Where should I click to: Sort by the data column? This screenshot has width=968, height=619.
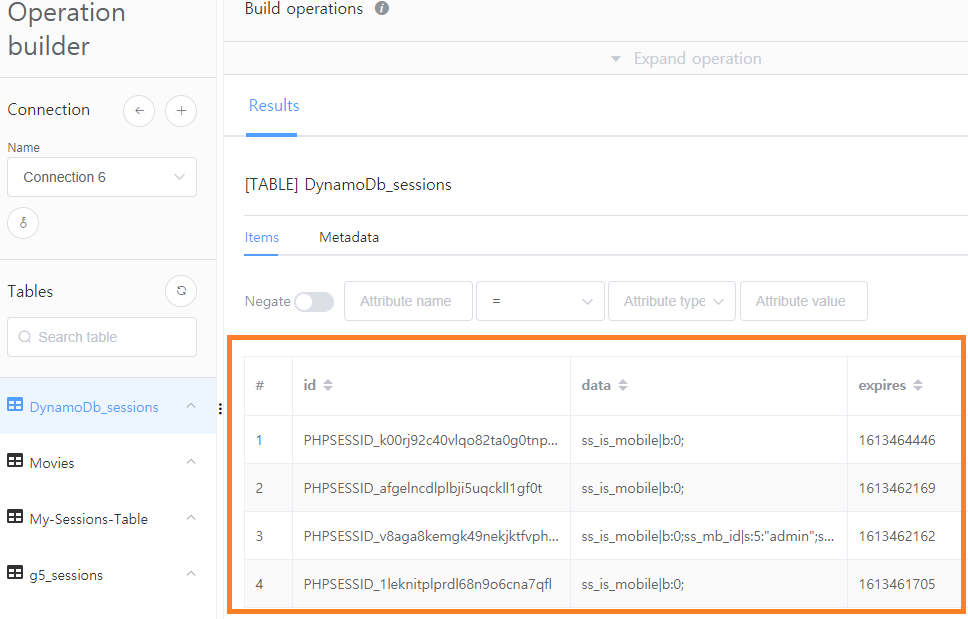point(623,385)
